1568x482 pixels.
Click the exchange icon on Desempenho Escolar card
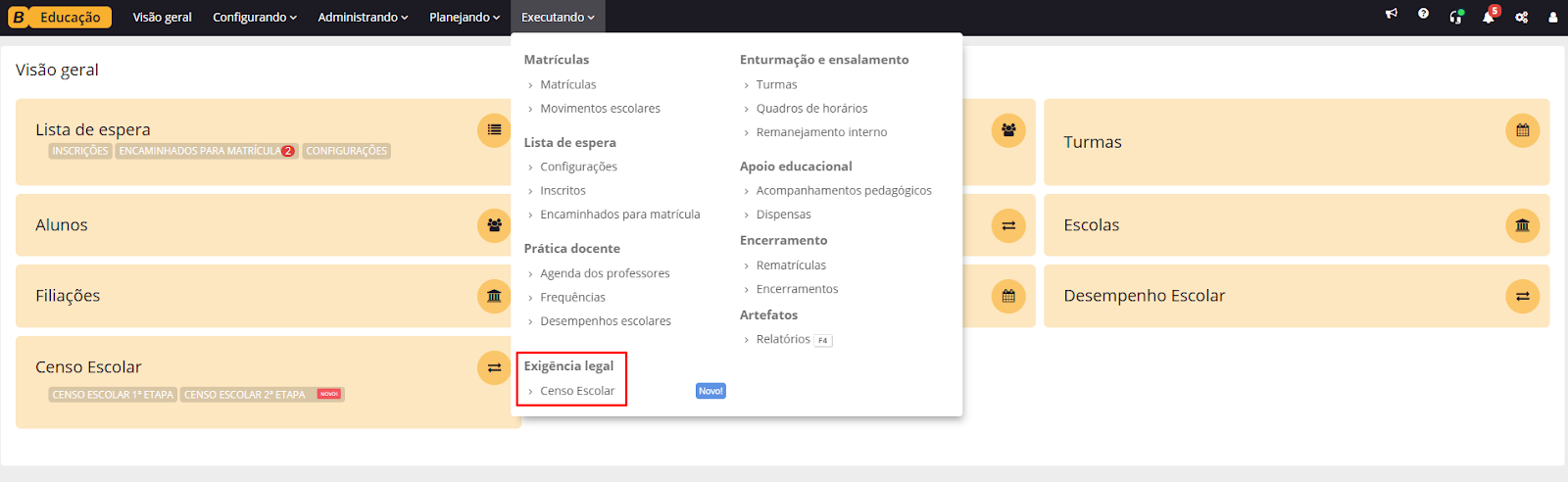coord(1522,296)
